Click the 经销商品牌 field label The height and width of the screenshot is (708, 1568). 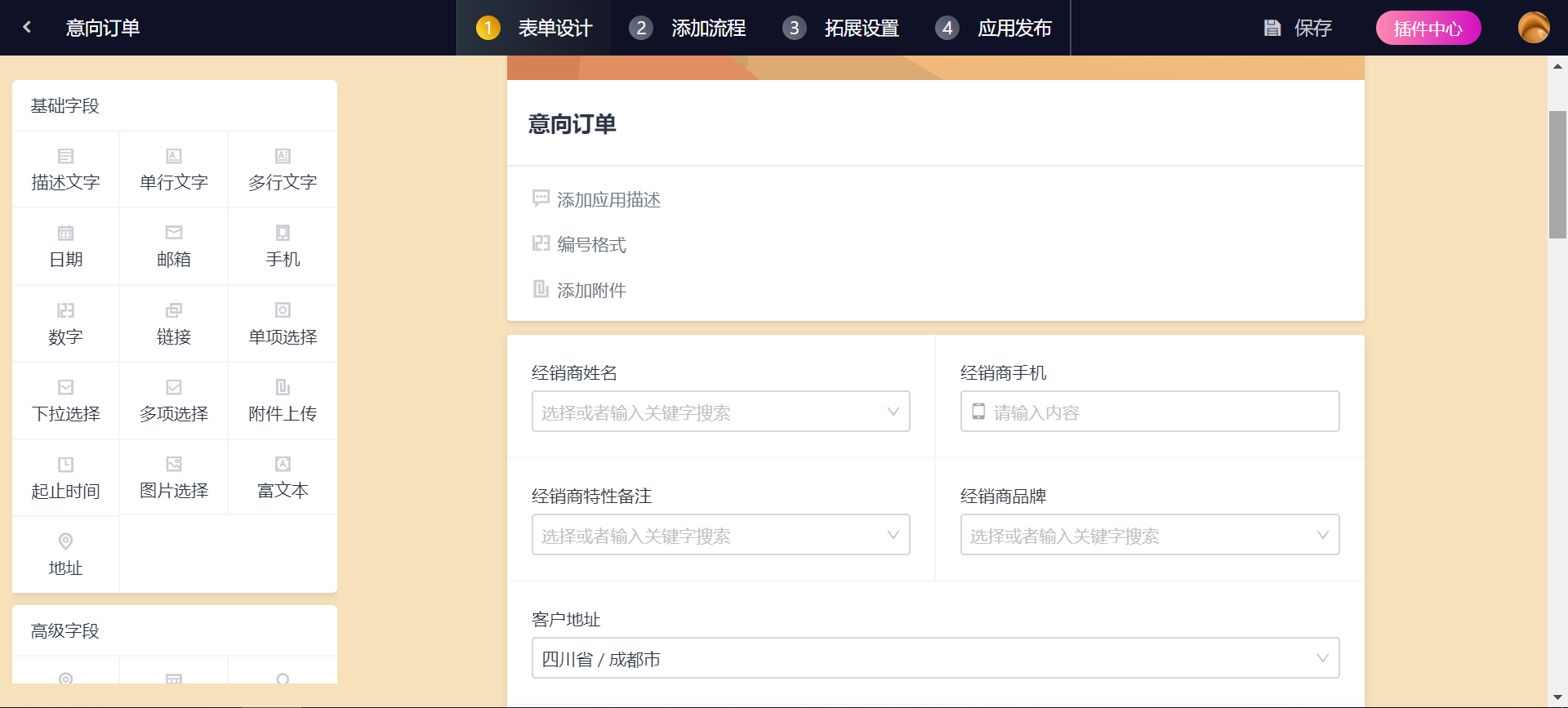(x=1003, y=496)
